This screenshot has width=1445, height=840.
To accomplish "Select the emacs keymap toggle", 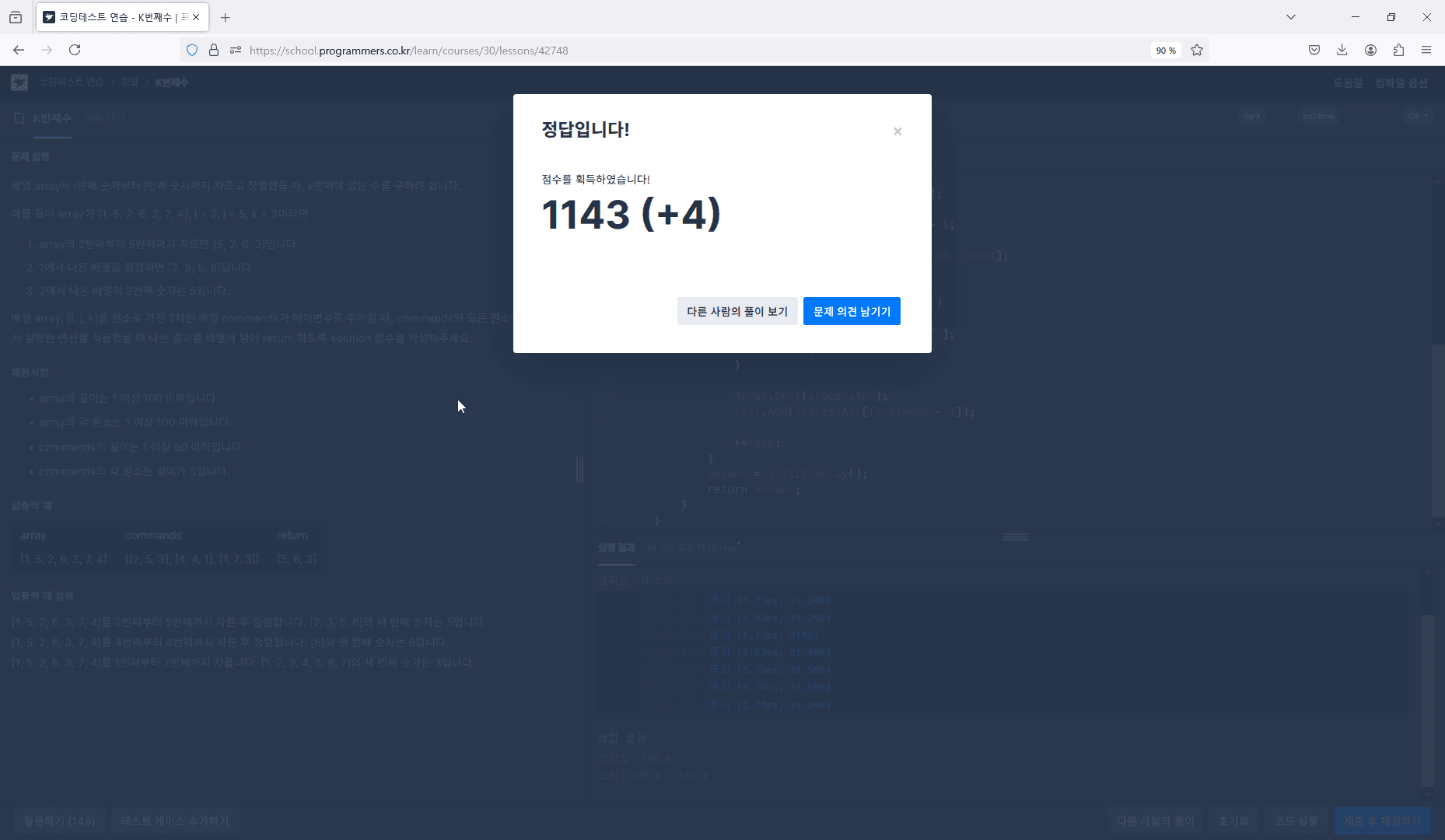I will (1380, 116).
